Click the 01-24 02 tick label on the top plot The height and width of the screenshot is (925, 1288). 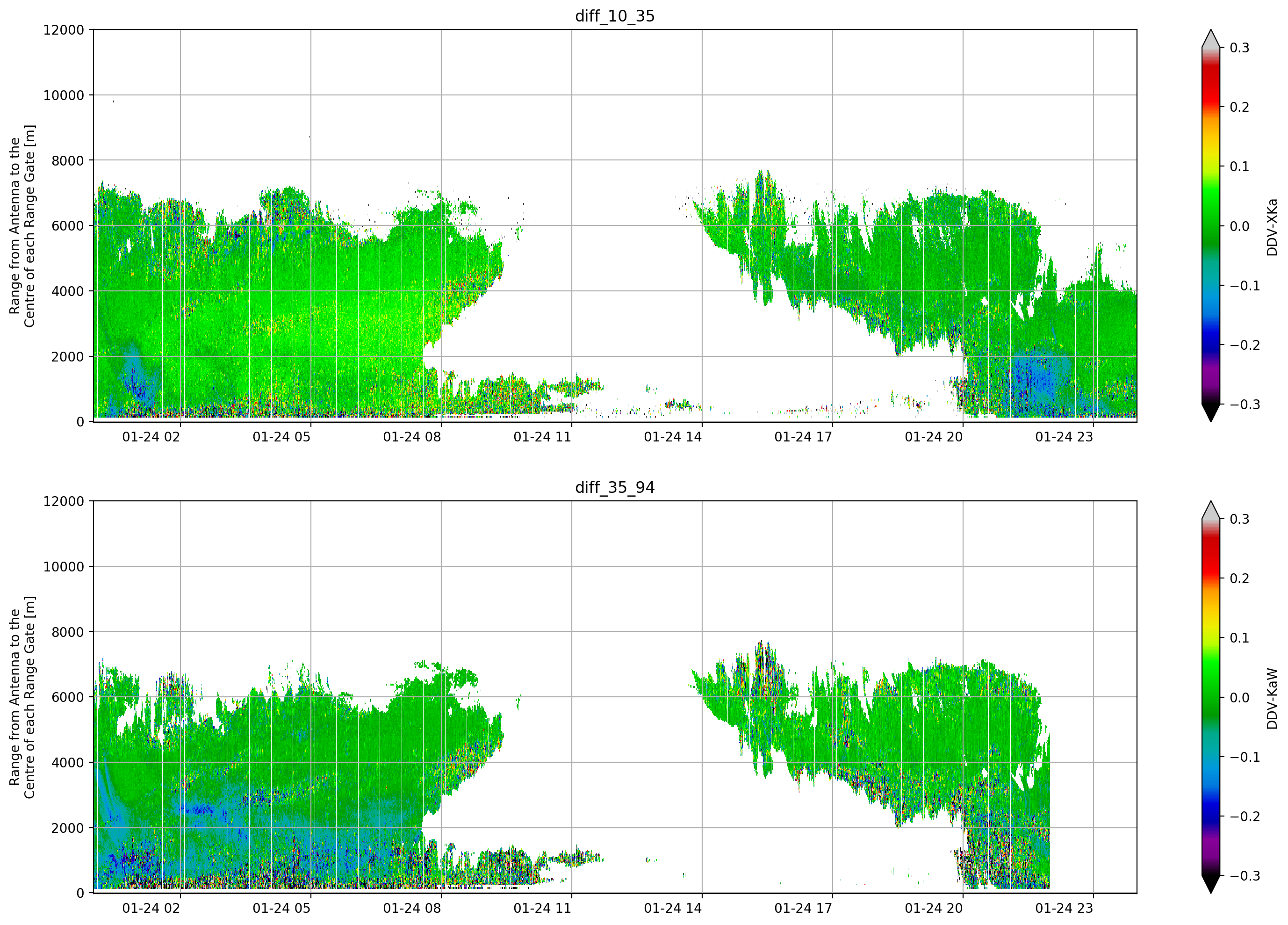coord(151,437)
